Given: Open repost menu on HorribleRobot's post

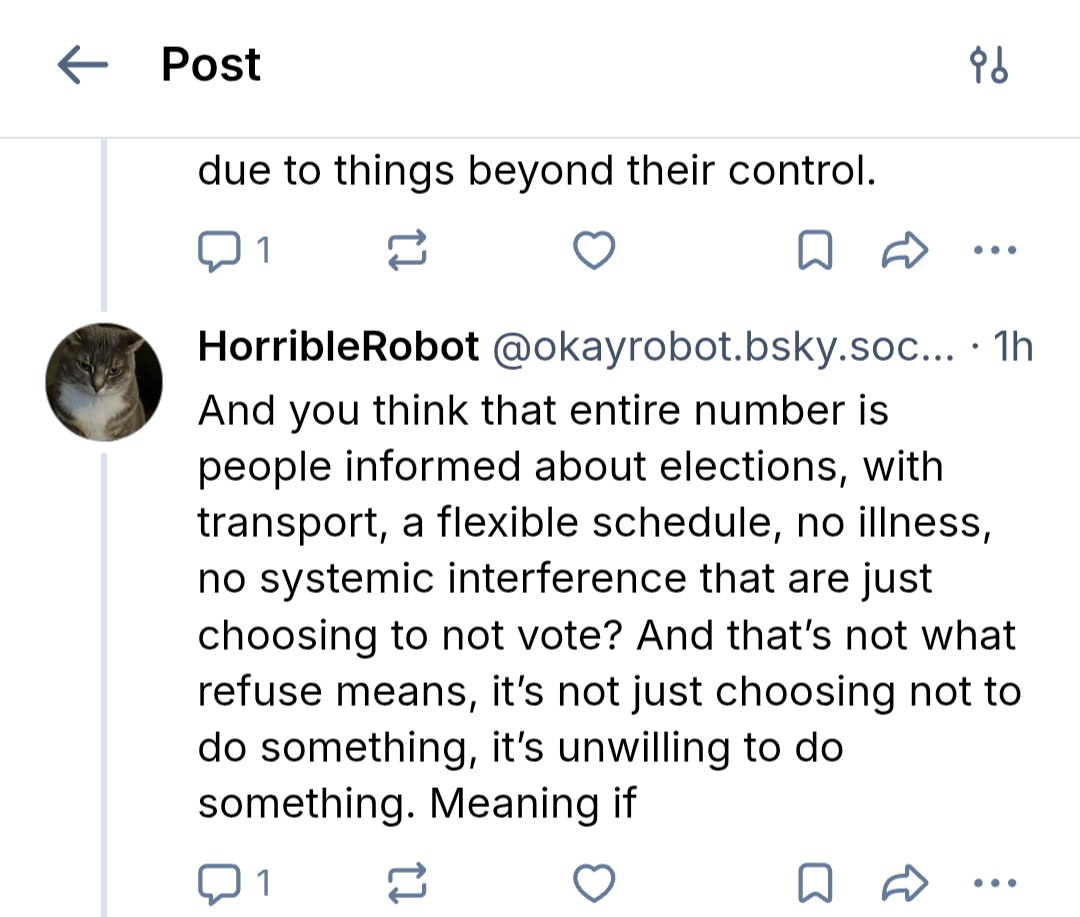Looking at the screenshot, I should [x=407, y=883].
